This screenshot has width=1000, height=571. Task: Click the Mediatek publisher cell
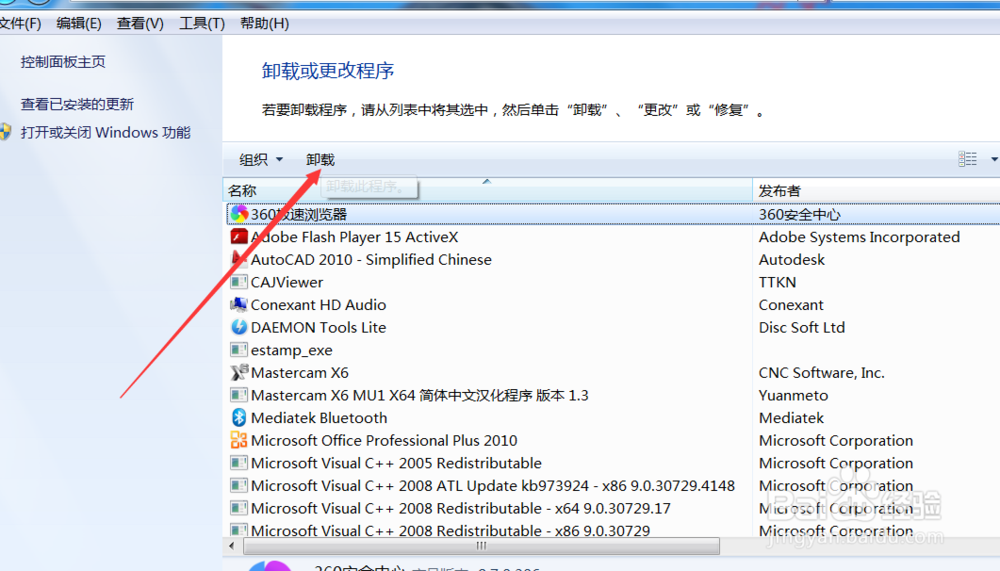pyautogui.click(x=791, y=418)
